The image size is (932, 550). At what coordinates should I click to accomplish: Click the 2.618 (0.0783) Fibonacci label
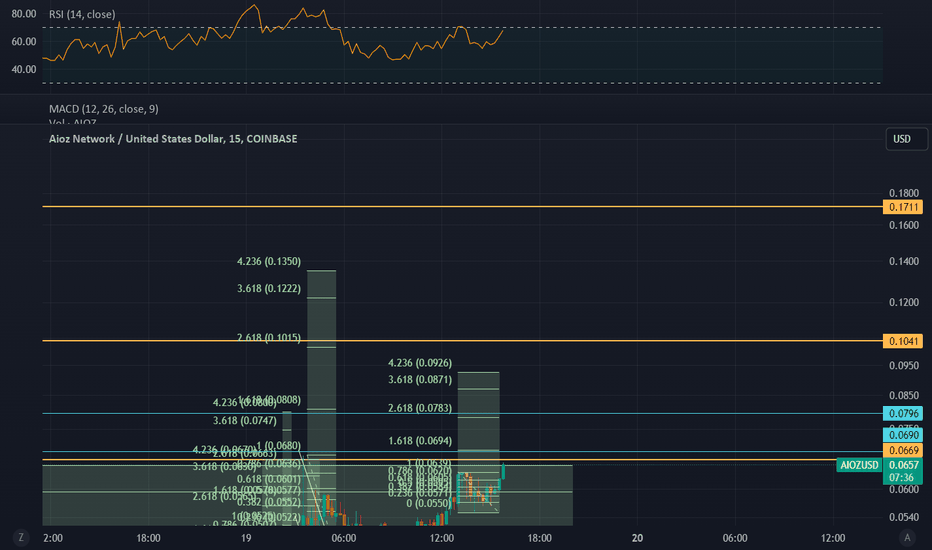pos(420,408)
